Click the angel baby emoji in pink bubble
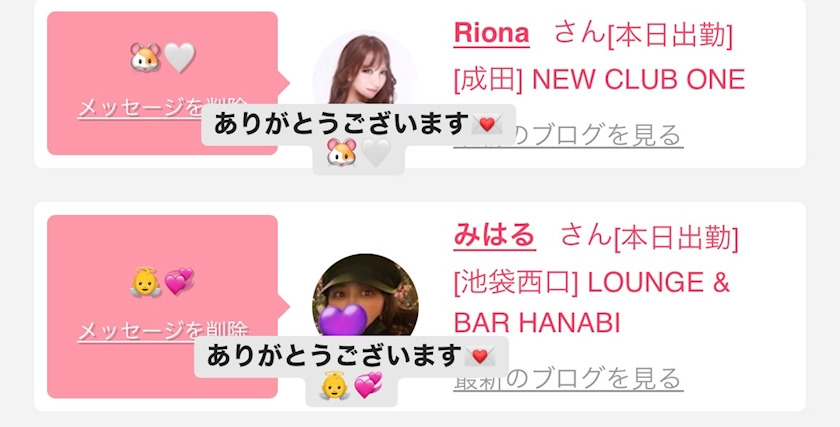Image resolution: width=840 pixels, height=427 pixels. click(x=145, y=283)
